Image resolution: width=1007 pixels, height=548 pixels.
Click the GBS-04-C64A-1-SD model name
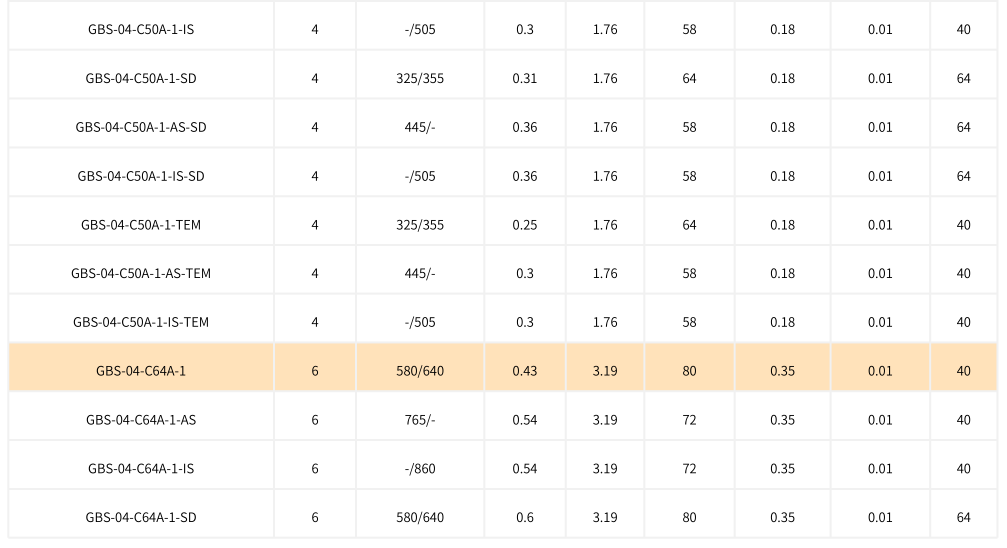tap(141, 517)
